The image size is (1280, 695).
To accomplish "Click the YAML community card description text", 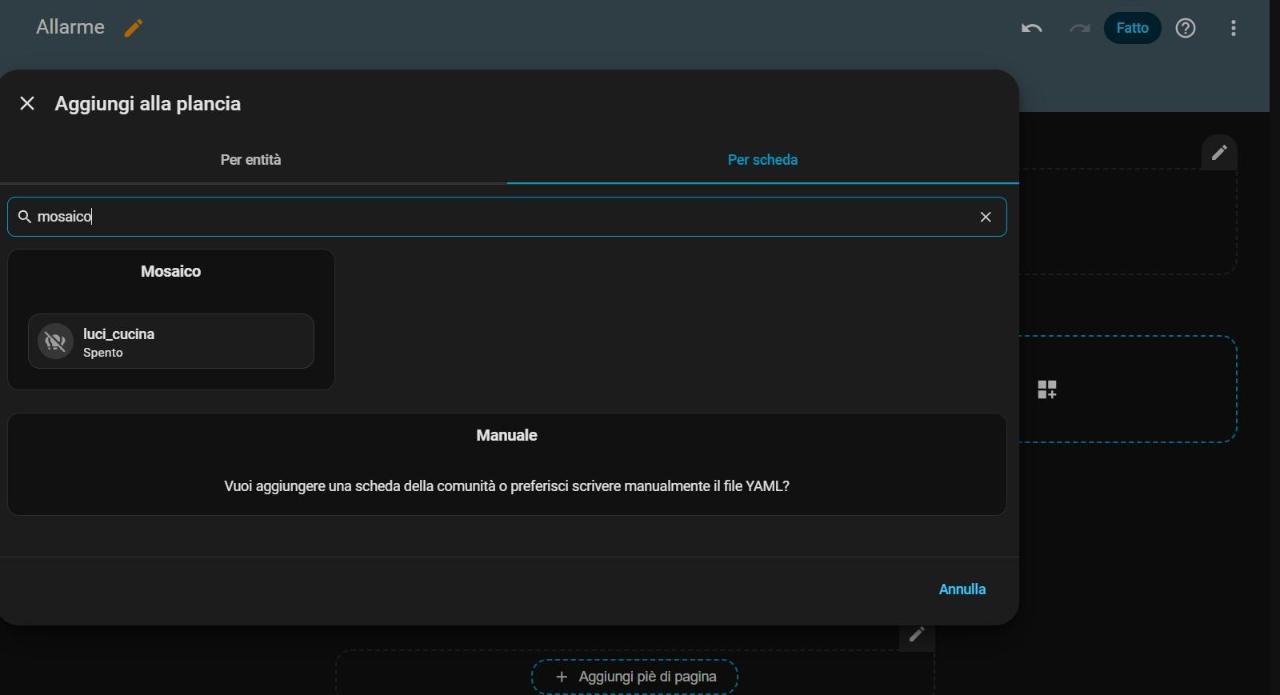I will click(507, 486).
